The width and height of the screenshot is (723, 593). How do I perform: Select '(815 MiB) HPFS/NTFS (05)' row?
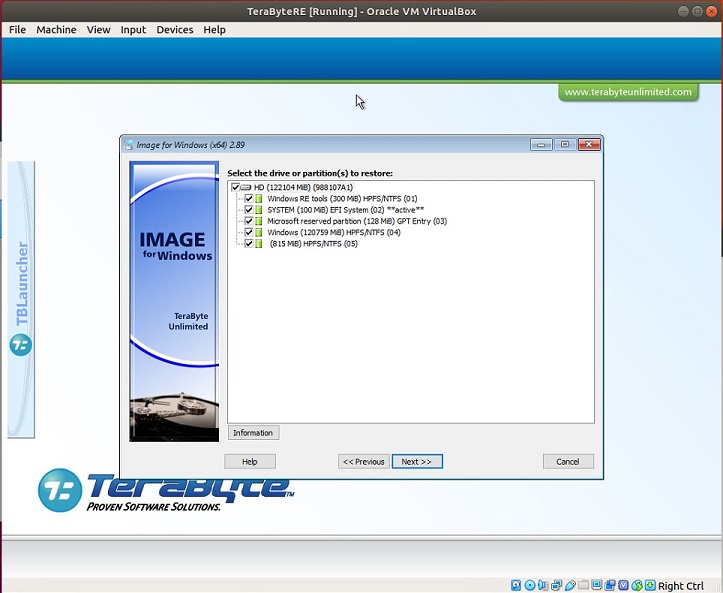(x=314, y=243)
